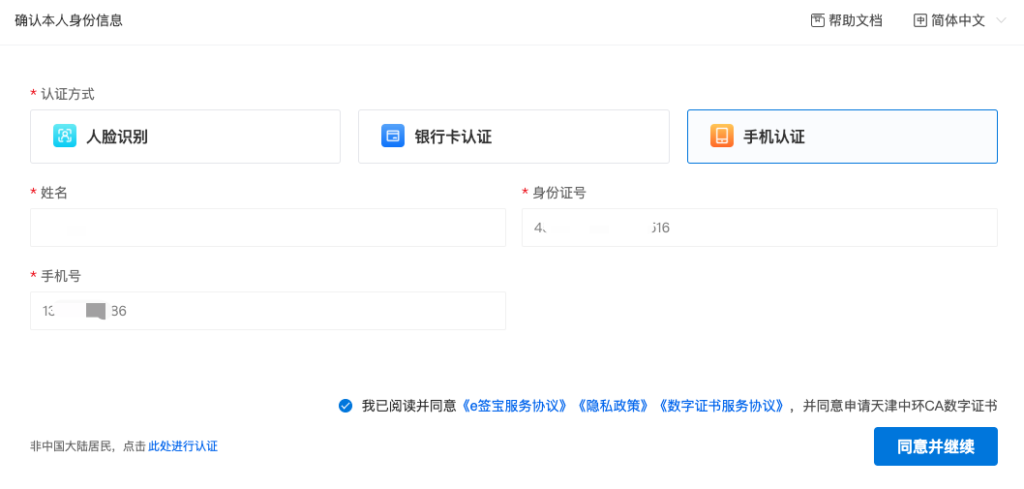View the 《隐私政策》 link
Viewport: 1024px width, 489px height.
coord(615,406)
